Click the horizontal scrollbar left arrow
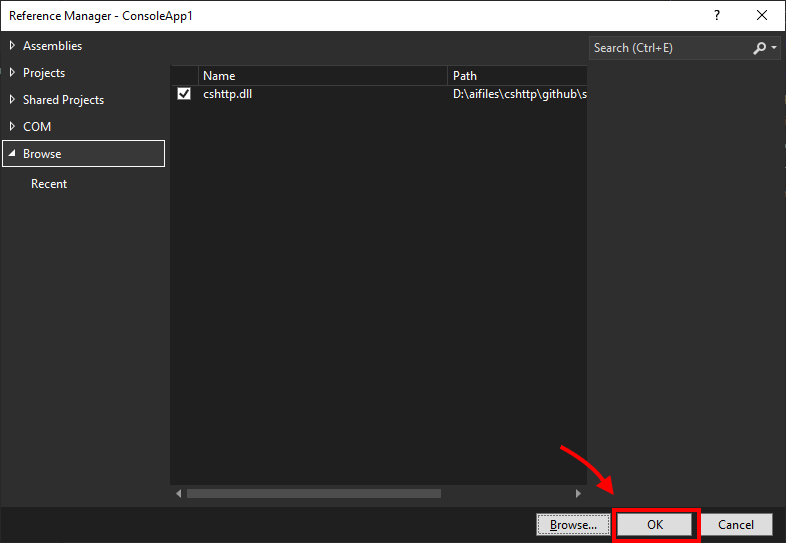The width and height of the screenshot is (786, 543). tap(178, 493)
